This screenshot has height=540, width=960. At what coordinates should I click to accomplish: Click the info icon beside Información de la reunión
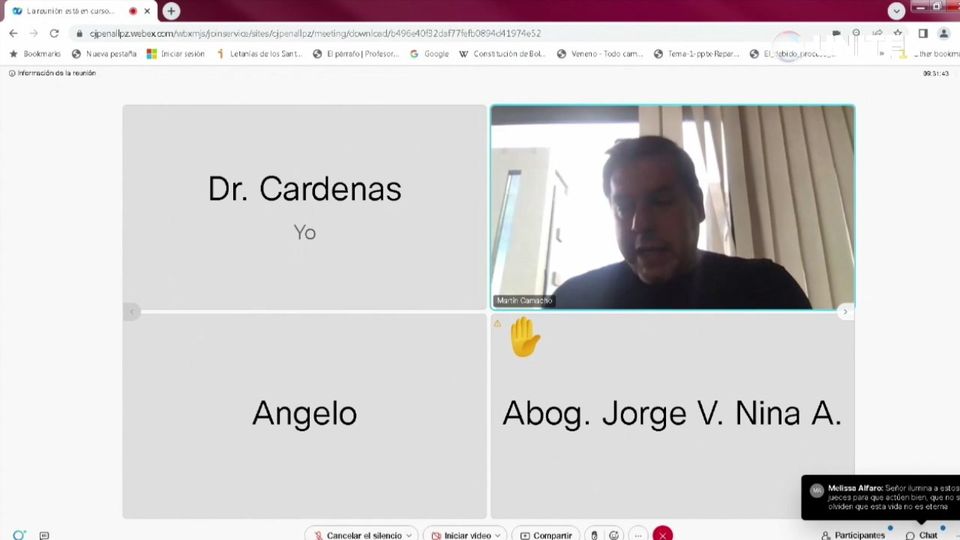[12, 73]
